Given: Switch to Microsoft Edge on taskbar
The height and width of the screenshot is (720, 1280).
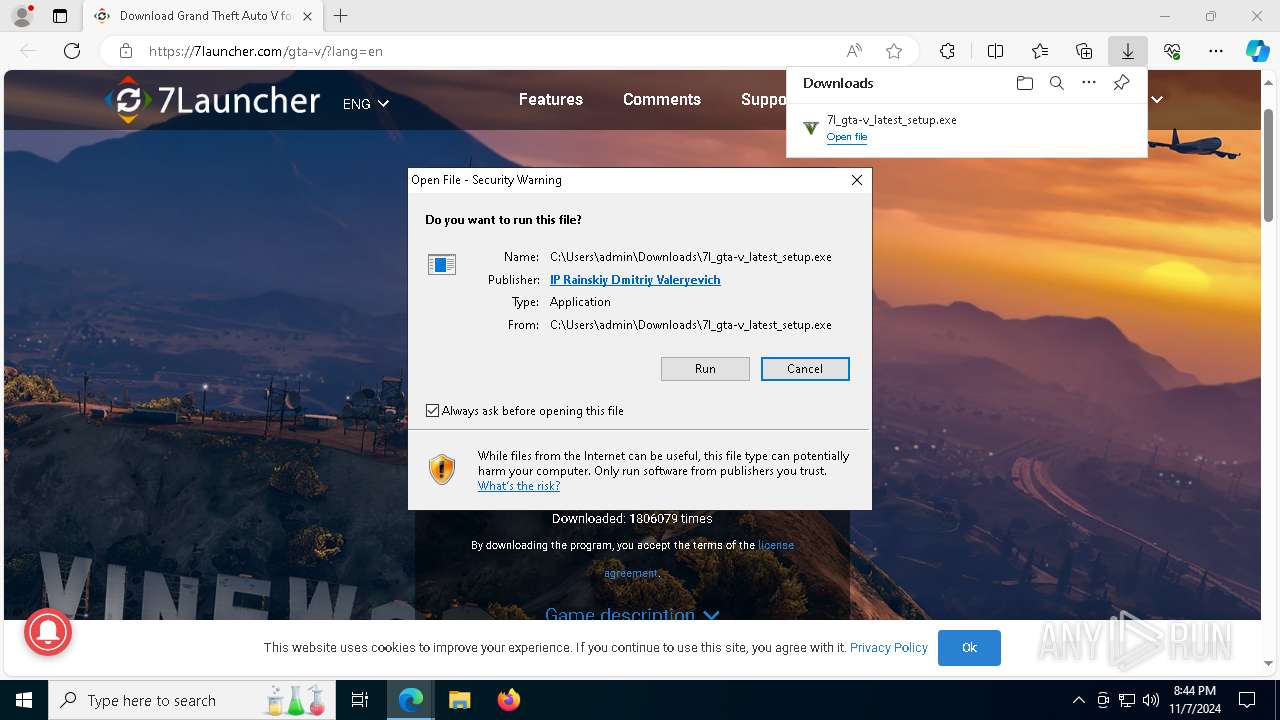Looking at the screenshot, I should [x=411, y=700].
